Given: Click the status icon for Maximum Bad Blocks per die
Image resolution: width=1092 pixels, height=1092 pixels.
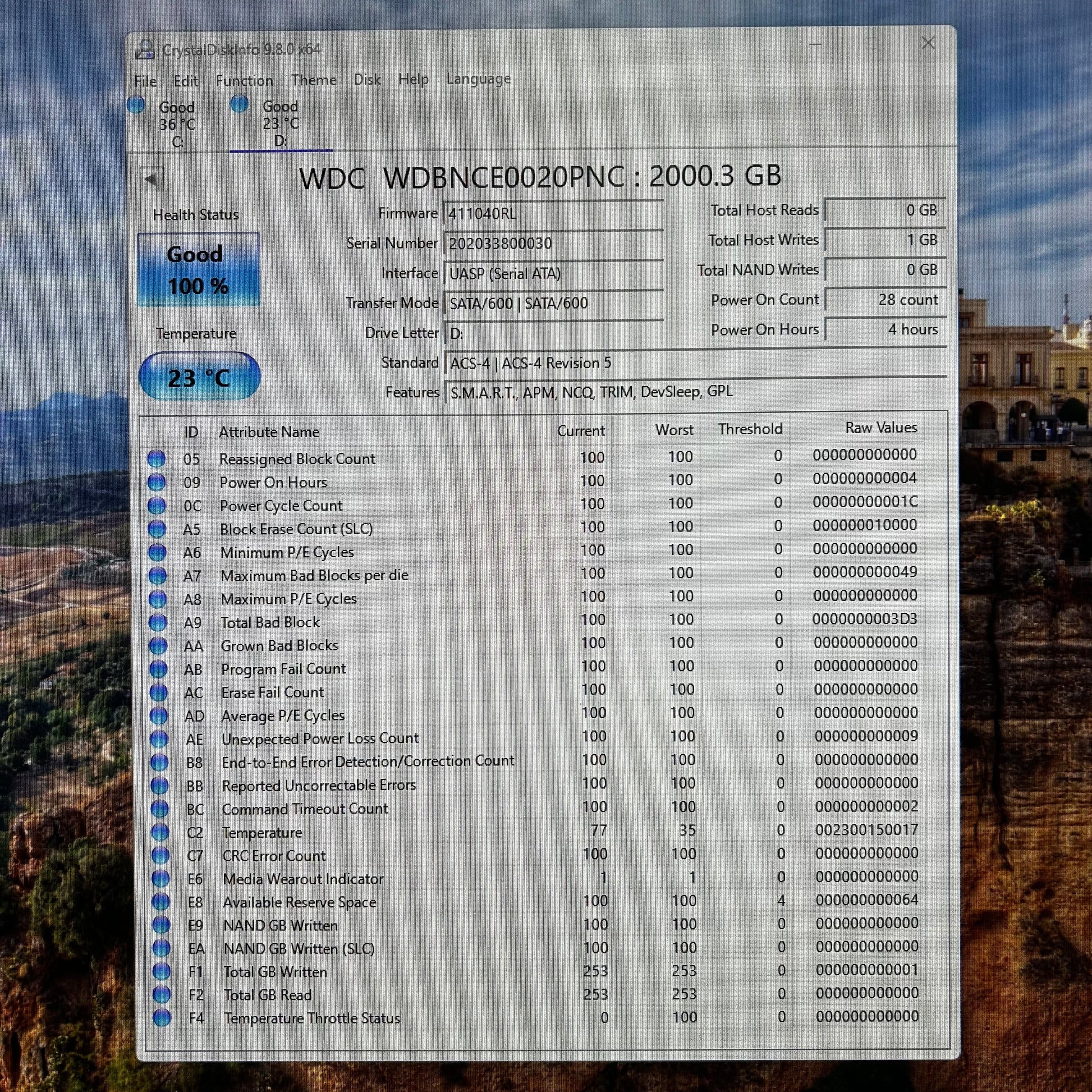Looking at the screenshot, I should click(x=158, y=575).
